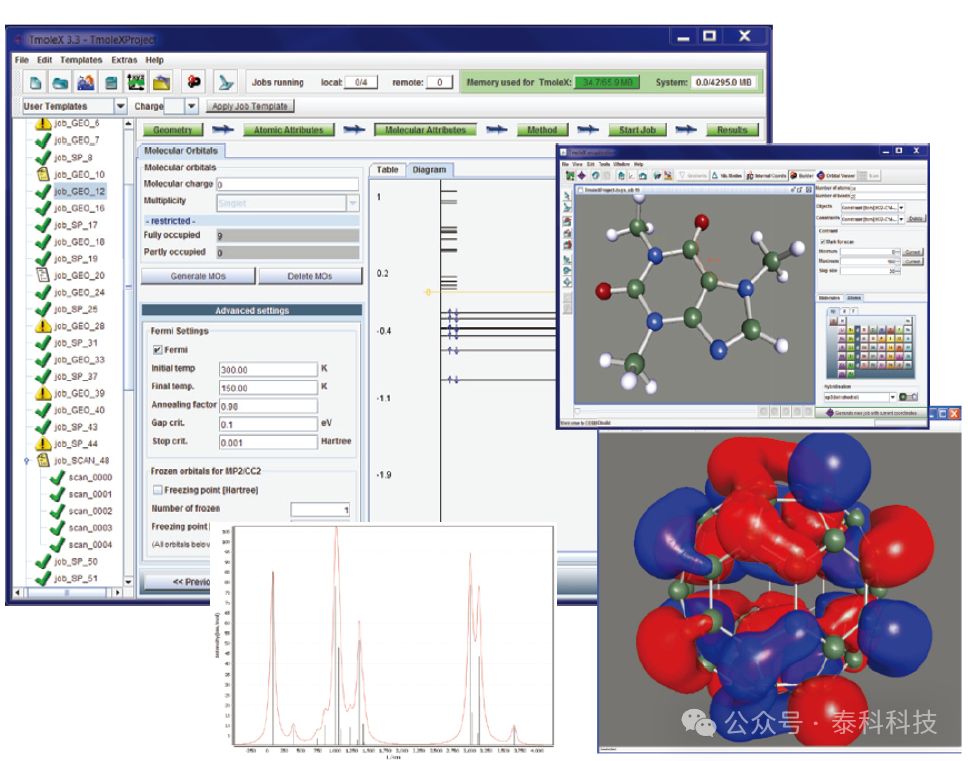Click third icon in viewer's left side toolbar
Screen dimensions: 968x761
click(567, 221)
